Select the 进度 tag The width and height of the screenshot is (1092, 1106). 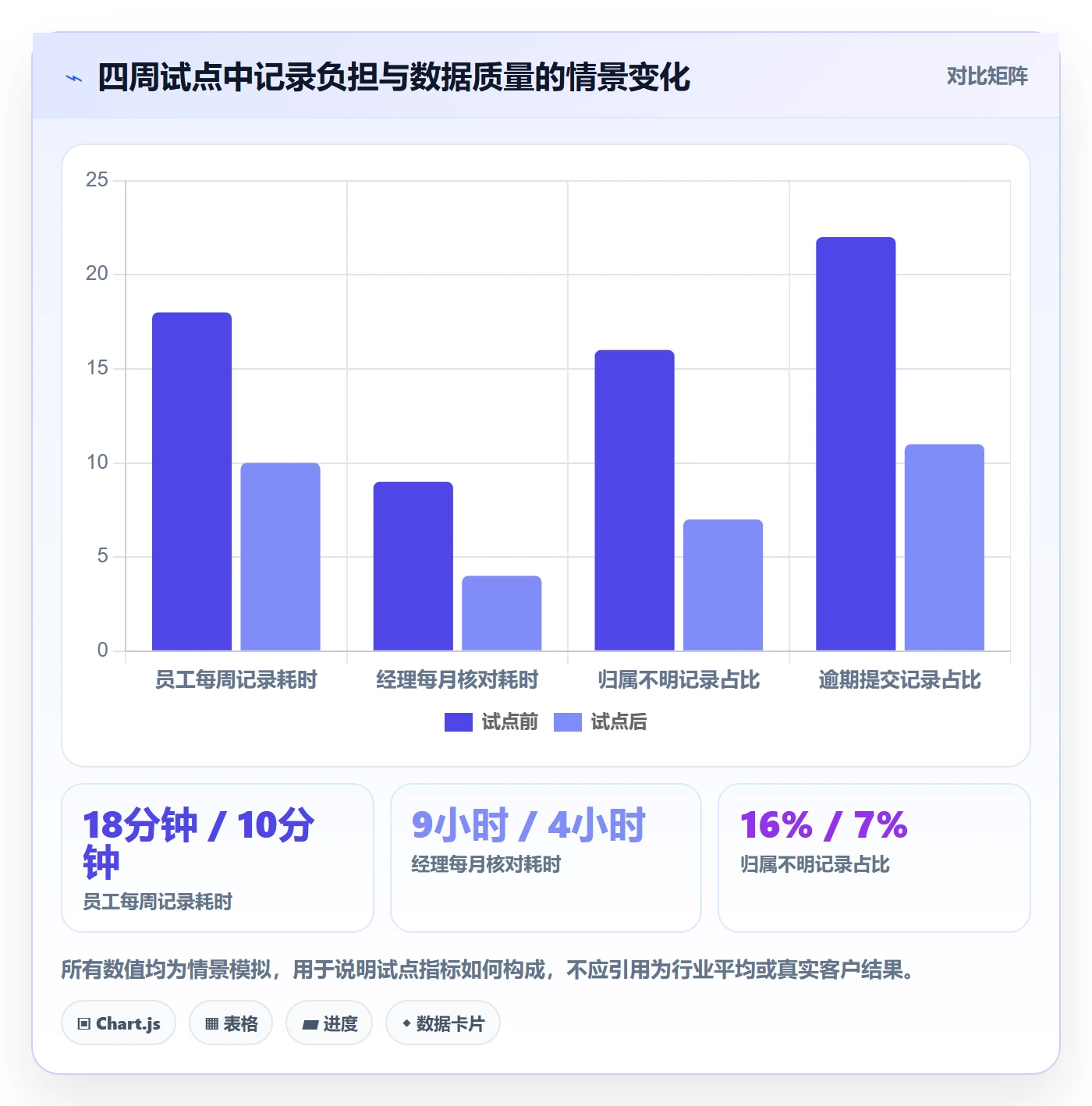point(329,1023)
